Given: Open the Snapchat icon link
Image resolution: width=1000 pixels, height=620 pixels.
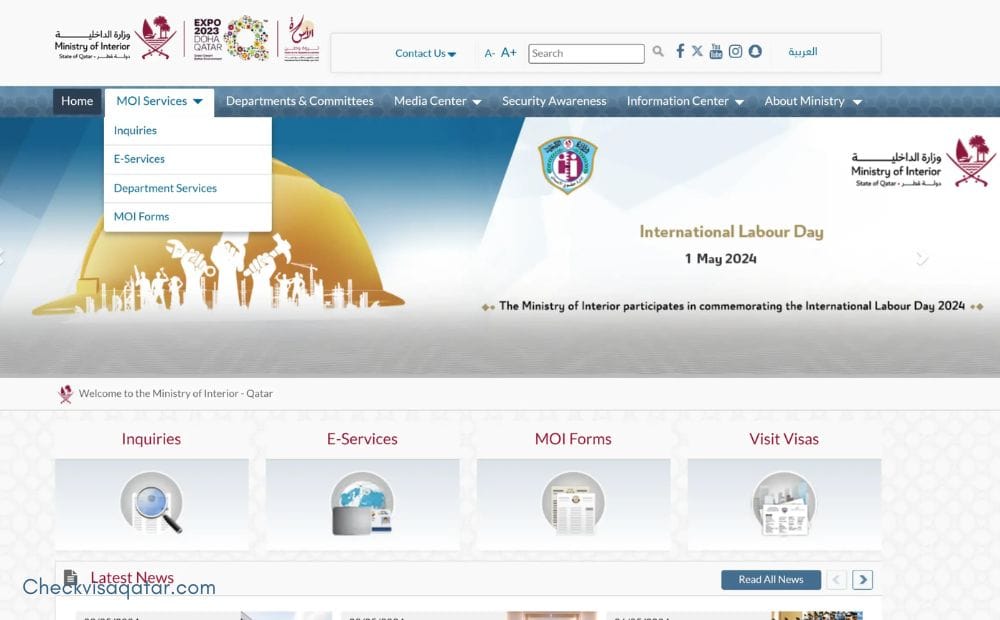Looking at the screenshot, I should pyautogui.click(x=755, y=52).
